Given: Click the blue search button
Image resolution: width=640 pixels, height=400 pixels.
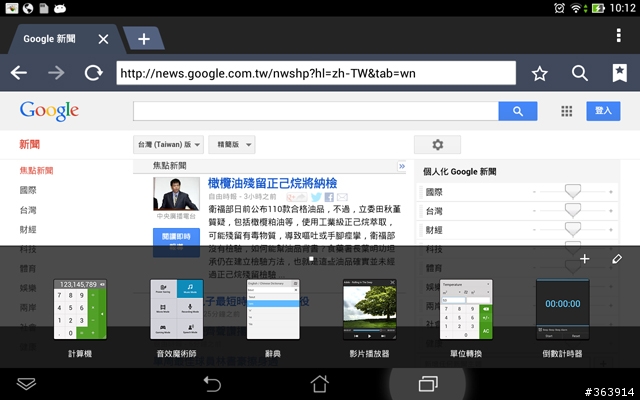Looking at the screenshot, I should (x=518, y=111).
